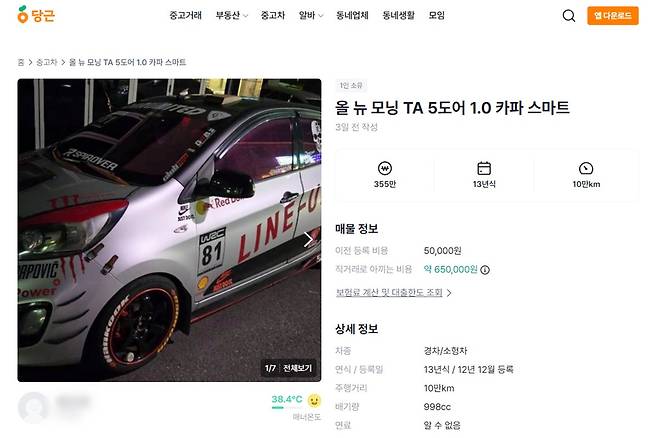Click the won price icon above 355만
This screenshot has height=438, width=658.
[x=384, y=168]
